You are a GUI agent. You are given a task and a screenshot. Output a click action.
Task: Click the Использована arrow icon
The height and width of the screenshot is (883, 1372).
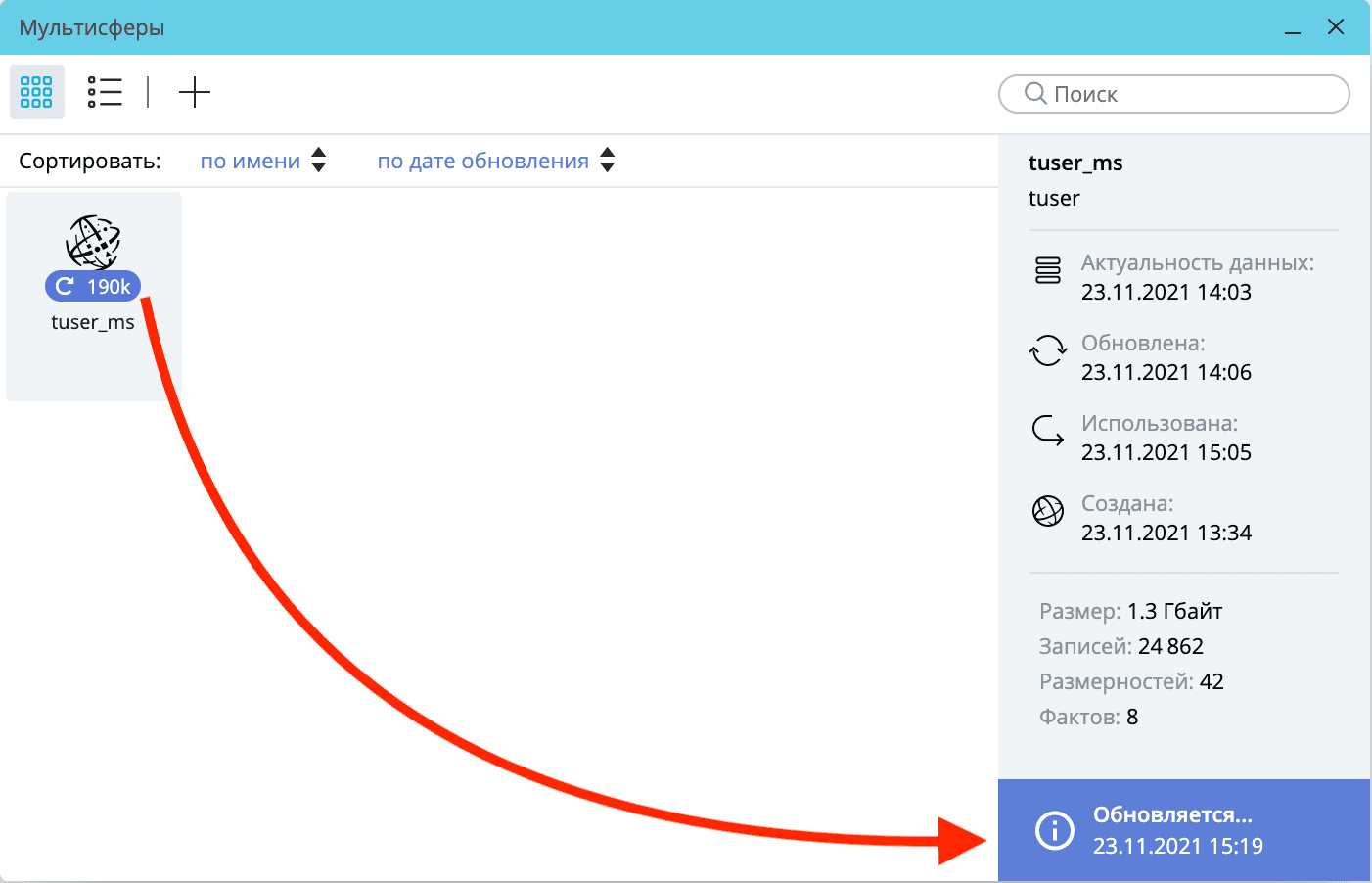point(1048,431)
